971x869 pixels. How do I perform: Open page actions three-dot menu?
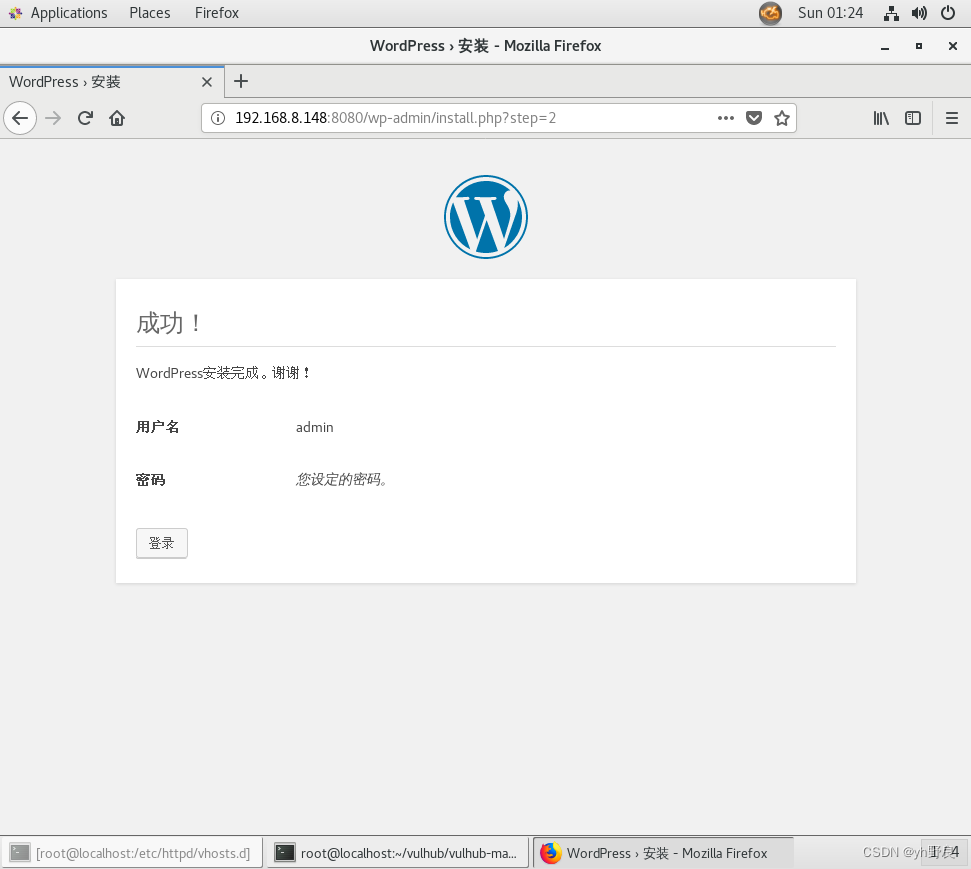coord(726,118)
